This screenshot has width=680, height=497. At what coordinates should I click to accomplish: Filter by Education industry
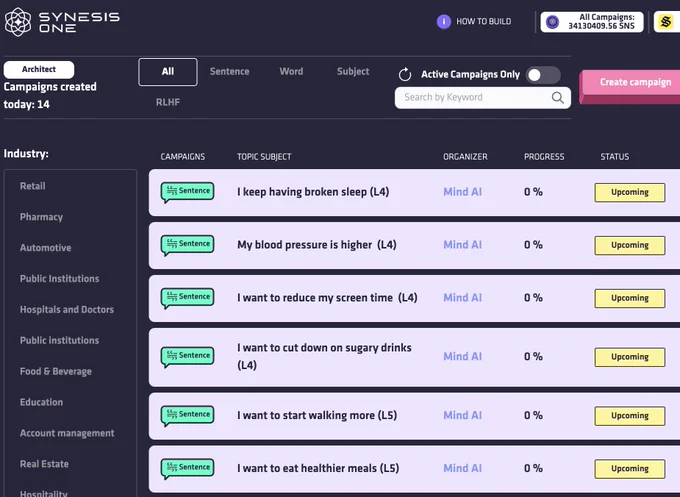tap(41, 402)
